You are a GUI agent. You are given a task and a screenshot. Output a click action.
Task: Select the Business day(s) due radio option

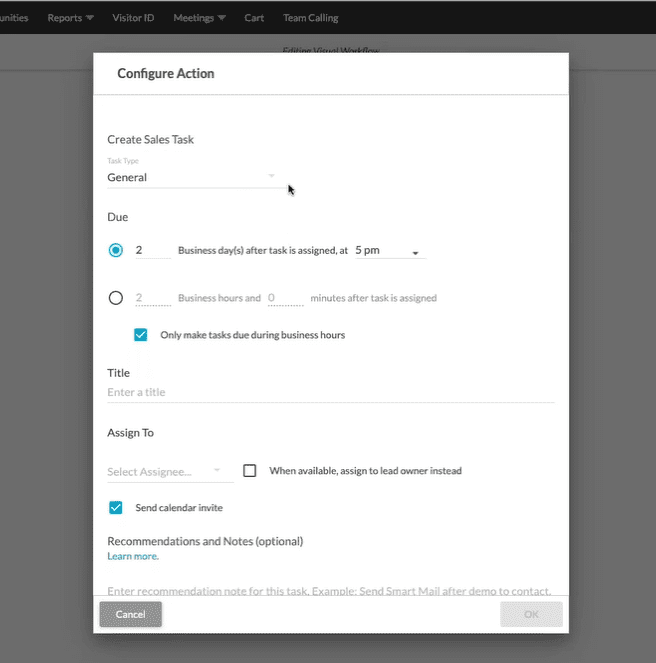pos(116,250)
